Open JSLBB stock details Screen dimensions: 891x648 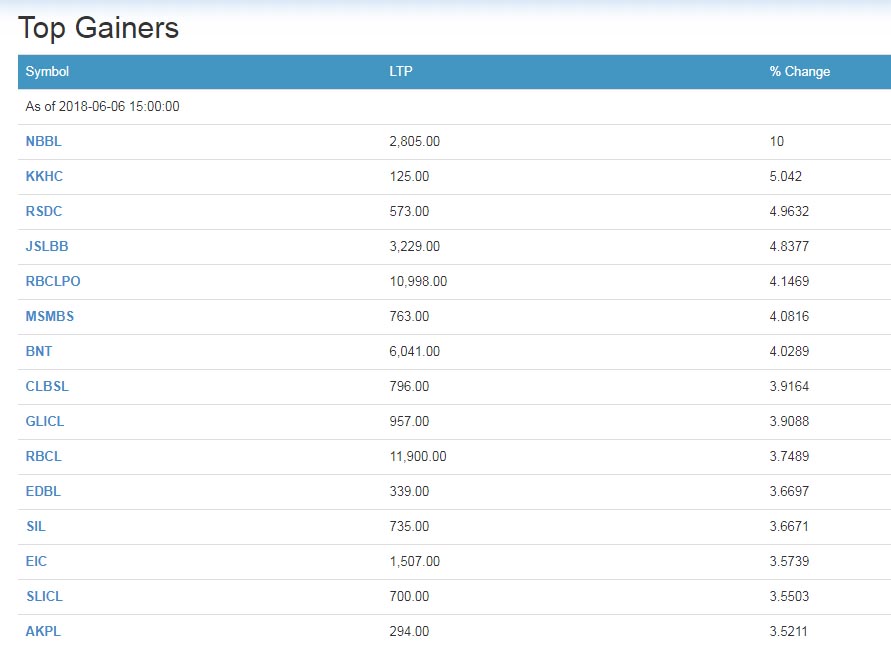(x=47, y=246)
